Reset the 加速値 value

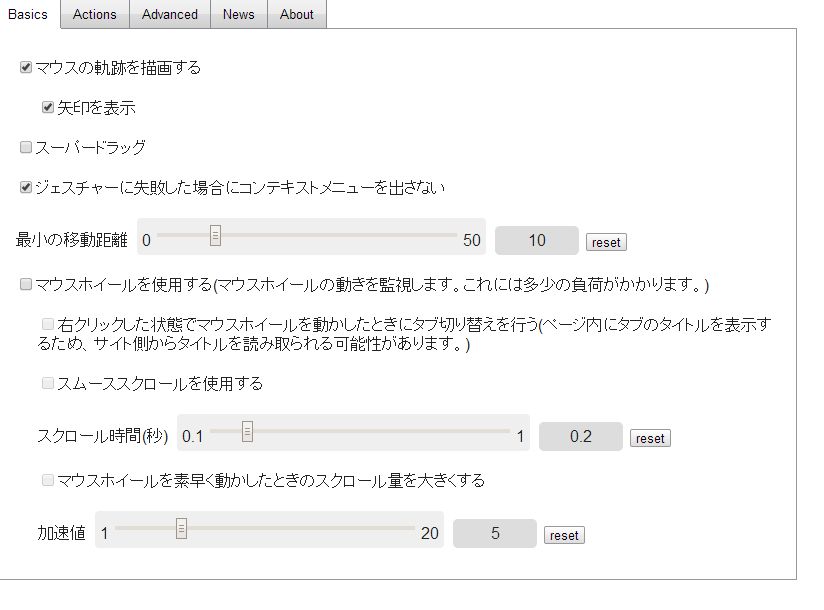(564, 535)
